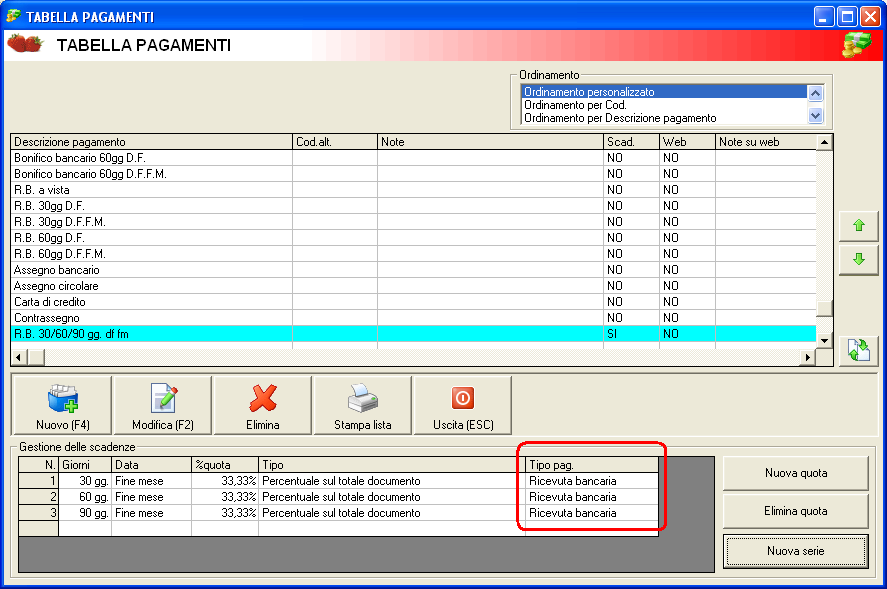Viewport: 887px width, 589px height.
Task: Click payment table vertical scroll up arrow
Action: pos(824,142)
